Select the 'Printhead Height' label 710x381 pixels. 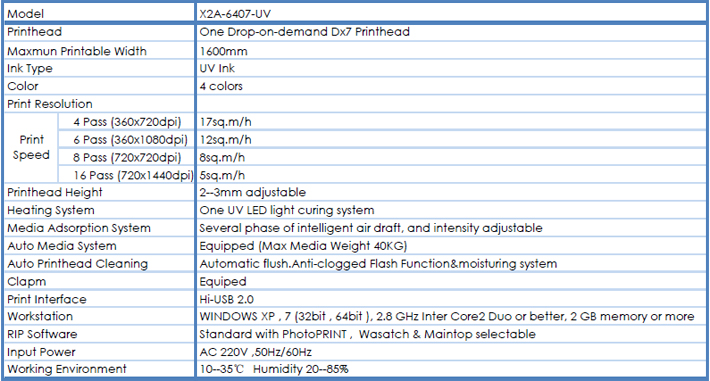[55, 193]
